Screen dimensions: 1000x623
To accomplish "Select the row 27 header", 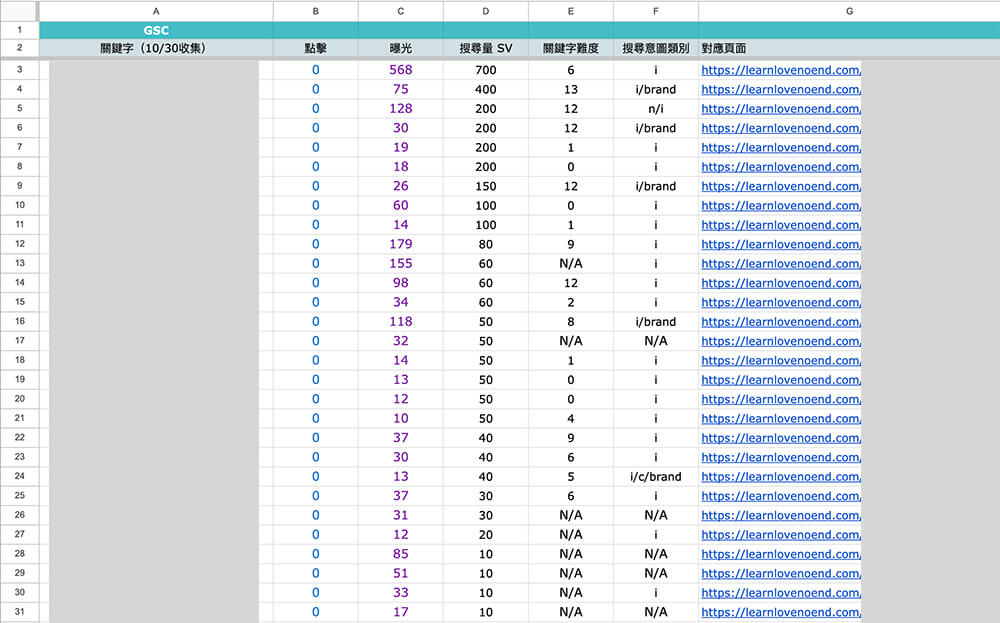I will [x=19, y=534].
